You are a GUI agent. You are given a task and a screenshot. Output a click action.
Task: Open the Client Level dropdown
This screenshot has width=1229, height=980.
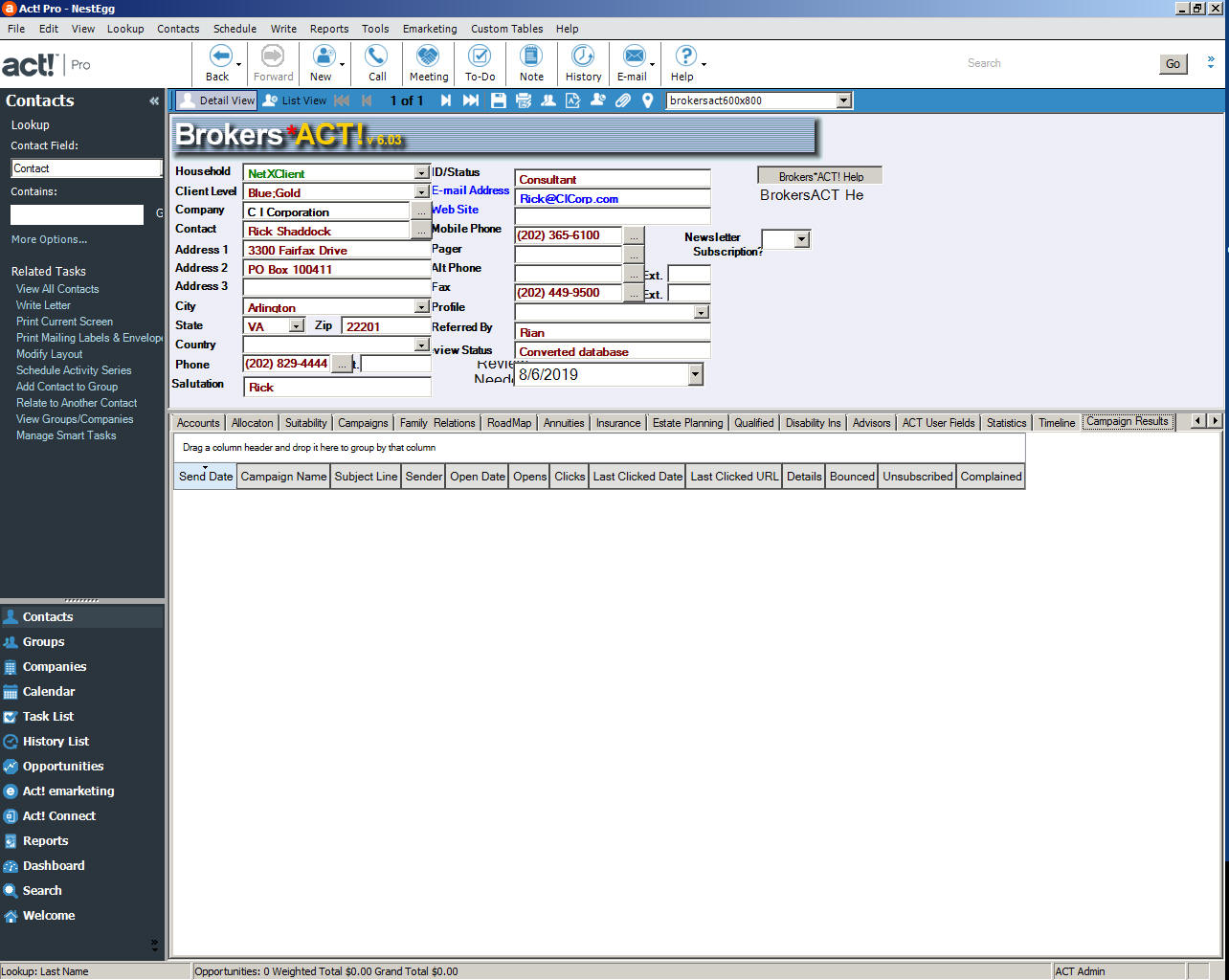pyautogui.click(x=421, y=192)
